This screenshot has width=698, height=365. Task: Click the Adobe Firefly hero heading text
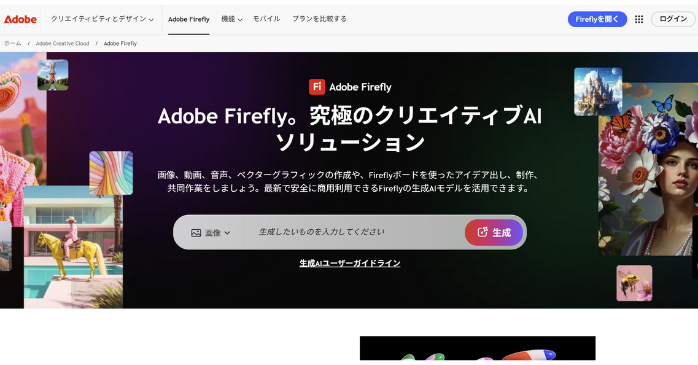pos(350,129)
